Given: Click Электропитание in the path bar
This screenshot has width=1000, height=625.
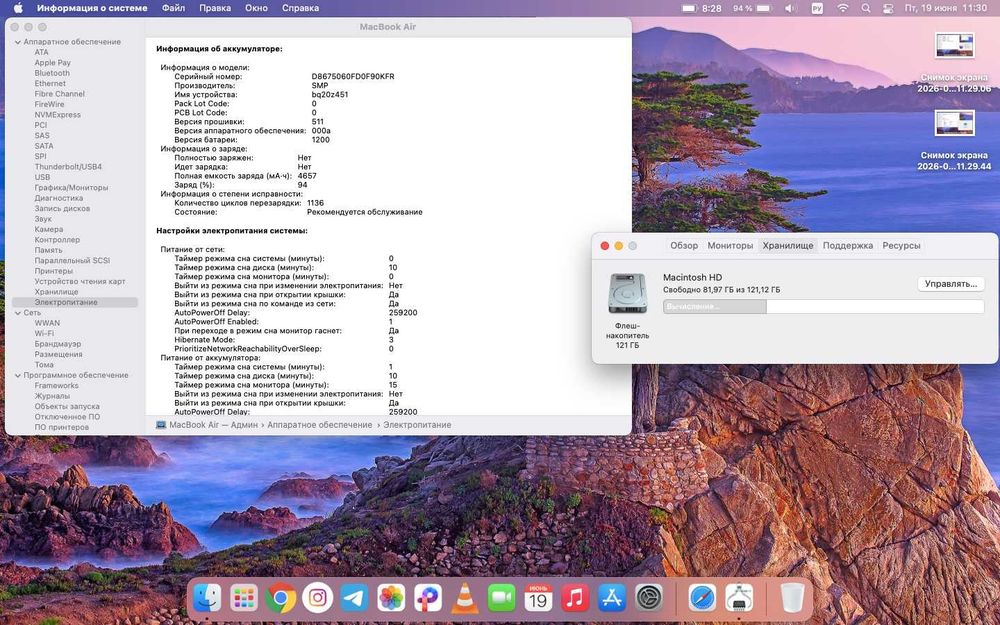Looking at the screenshot, I should (417, 425).
